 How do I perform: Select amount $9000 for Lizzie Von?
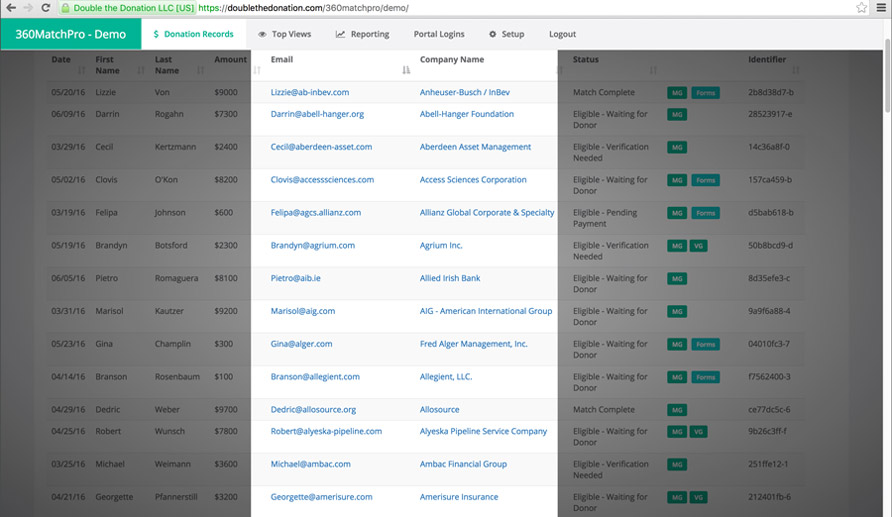click(x=226, y=92)
